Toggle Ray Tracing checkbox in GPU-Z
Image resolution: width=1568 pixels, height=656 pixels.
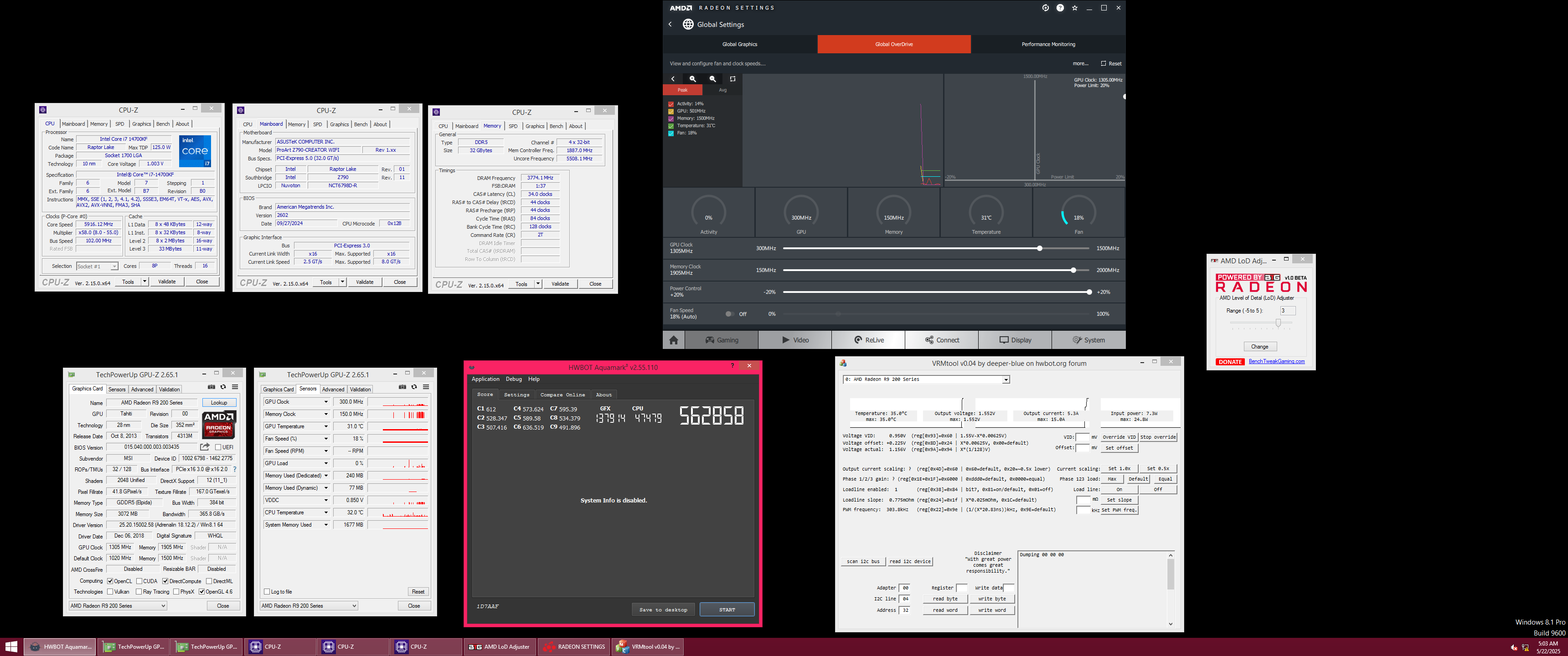coord(139,591)
